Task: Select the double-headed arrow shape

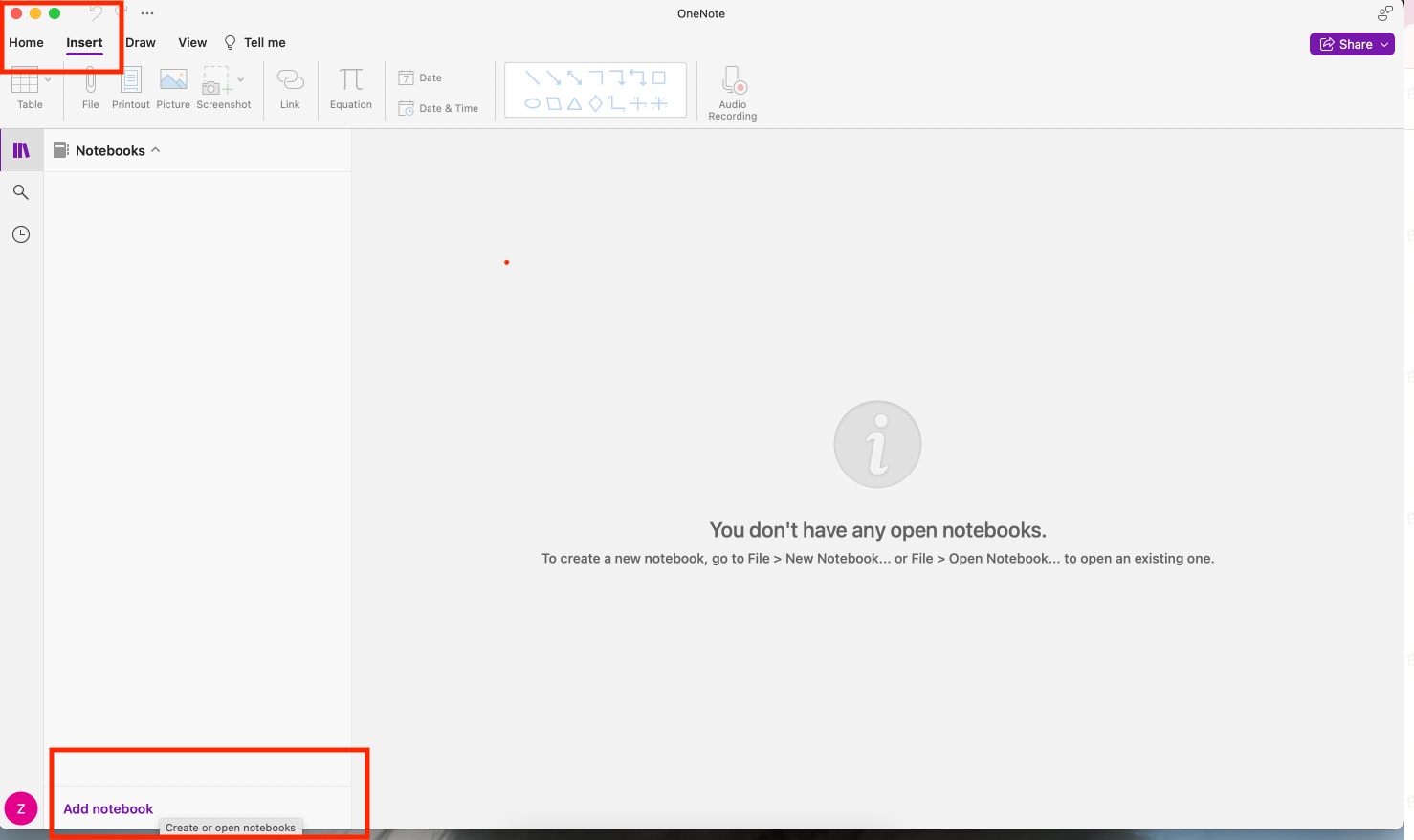Action: click(575, 77)
